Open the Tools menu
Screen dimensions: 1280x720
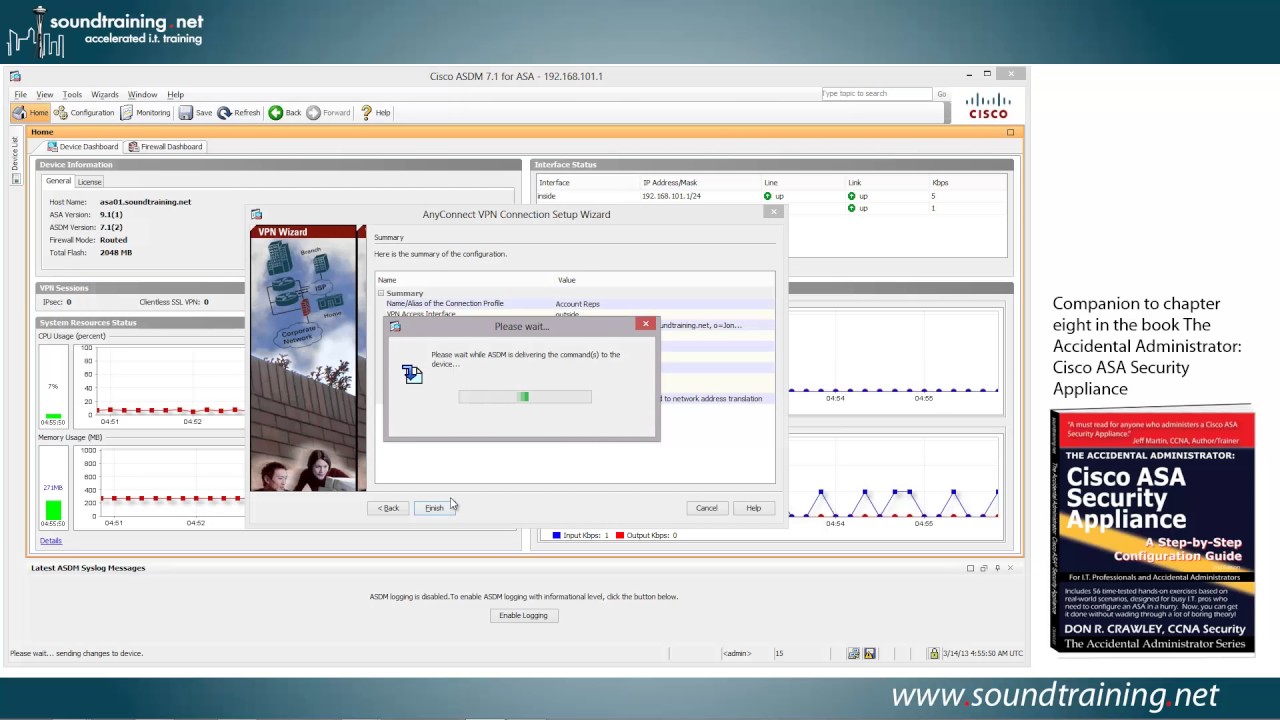tap(72, 95)
